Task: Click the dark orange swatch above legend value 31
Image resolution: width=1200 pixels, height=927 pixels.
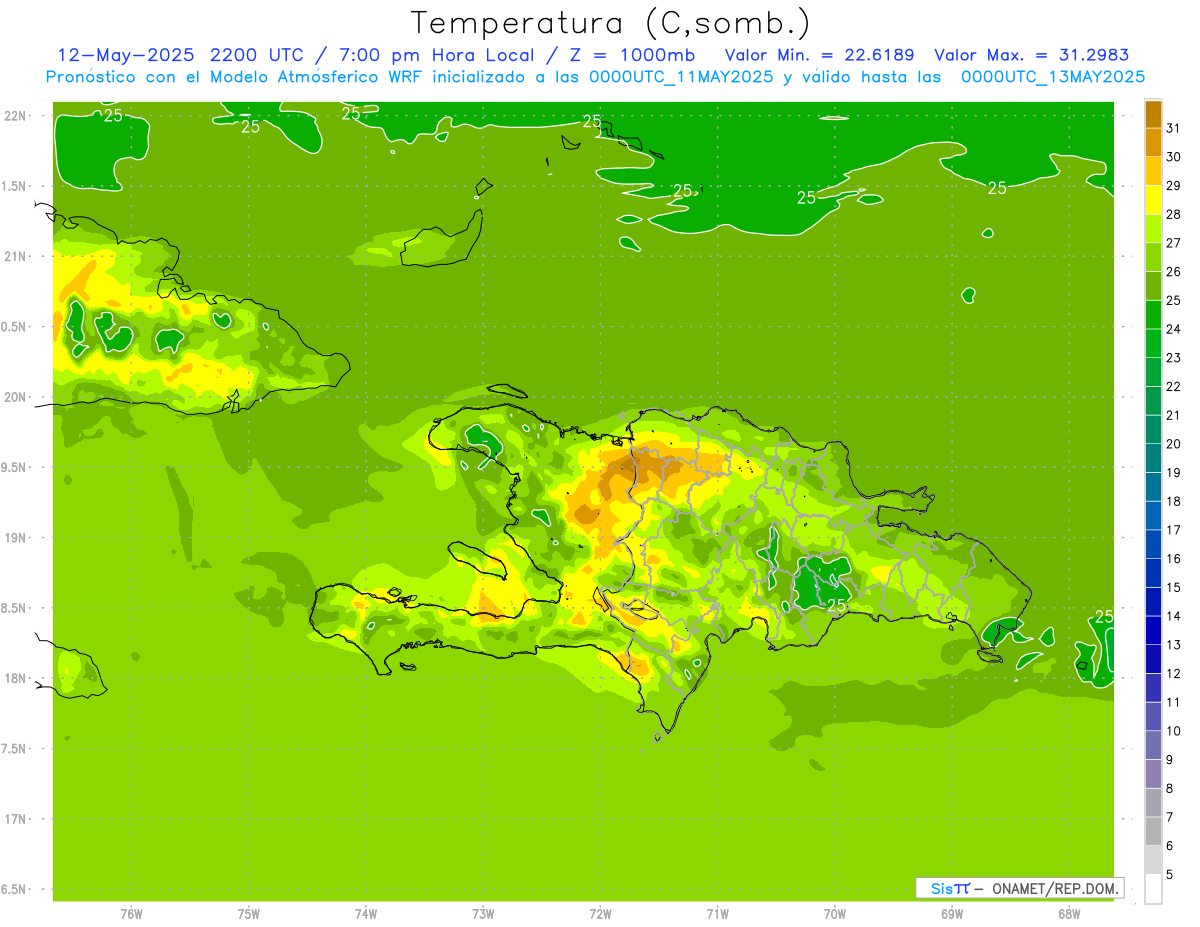Action: (1153, 114)
